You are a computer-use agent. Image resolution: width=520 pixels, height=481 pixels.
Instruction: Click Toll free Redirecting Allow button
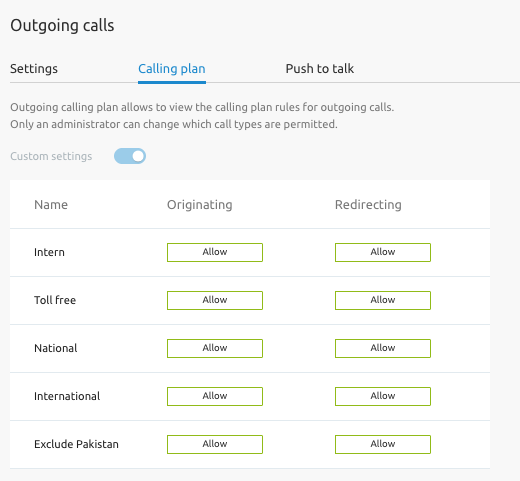tap(383, 300)
